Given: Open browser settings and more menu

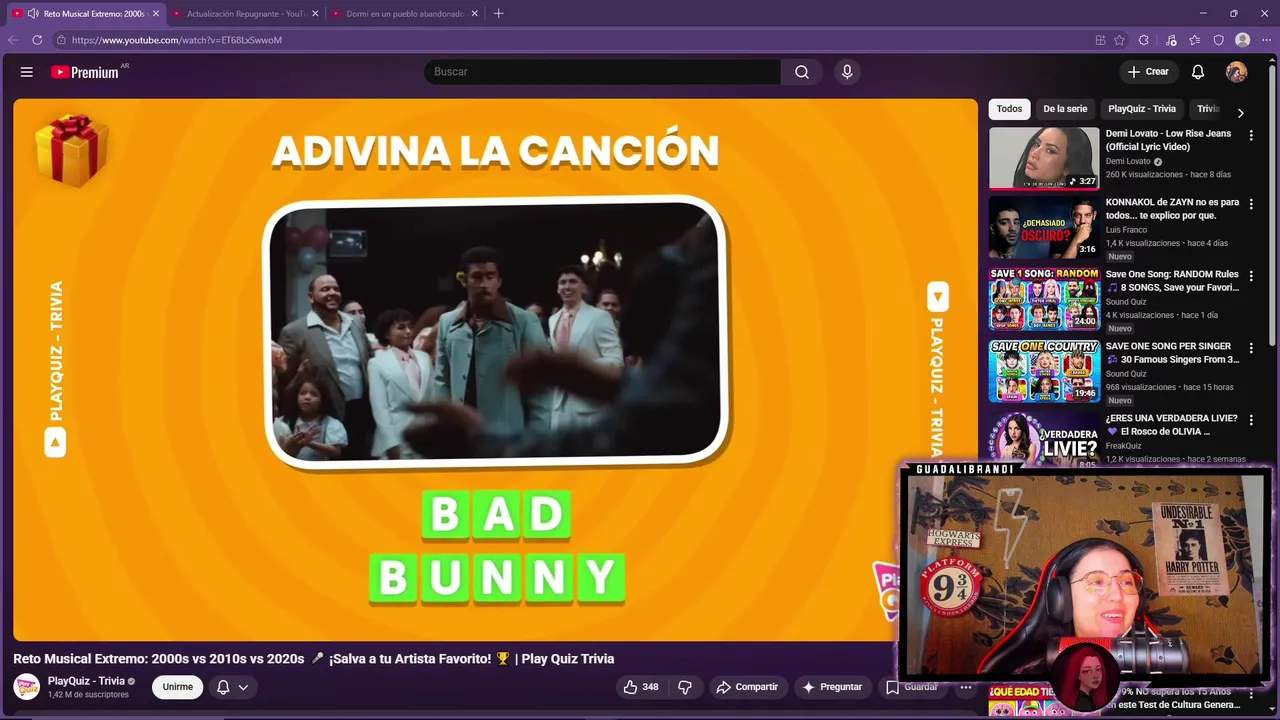Looking at the screenshot, I should (1267, 40).
